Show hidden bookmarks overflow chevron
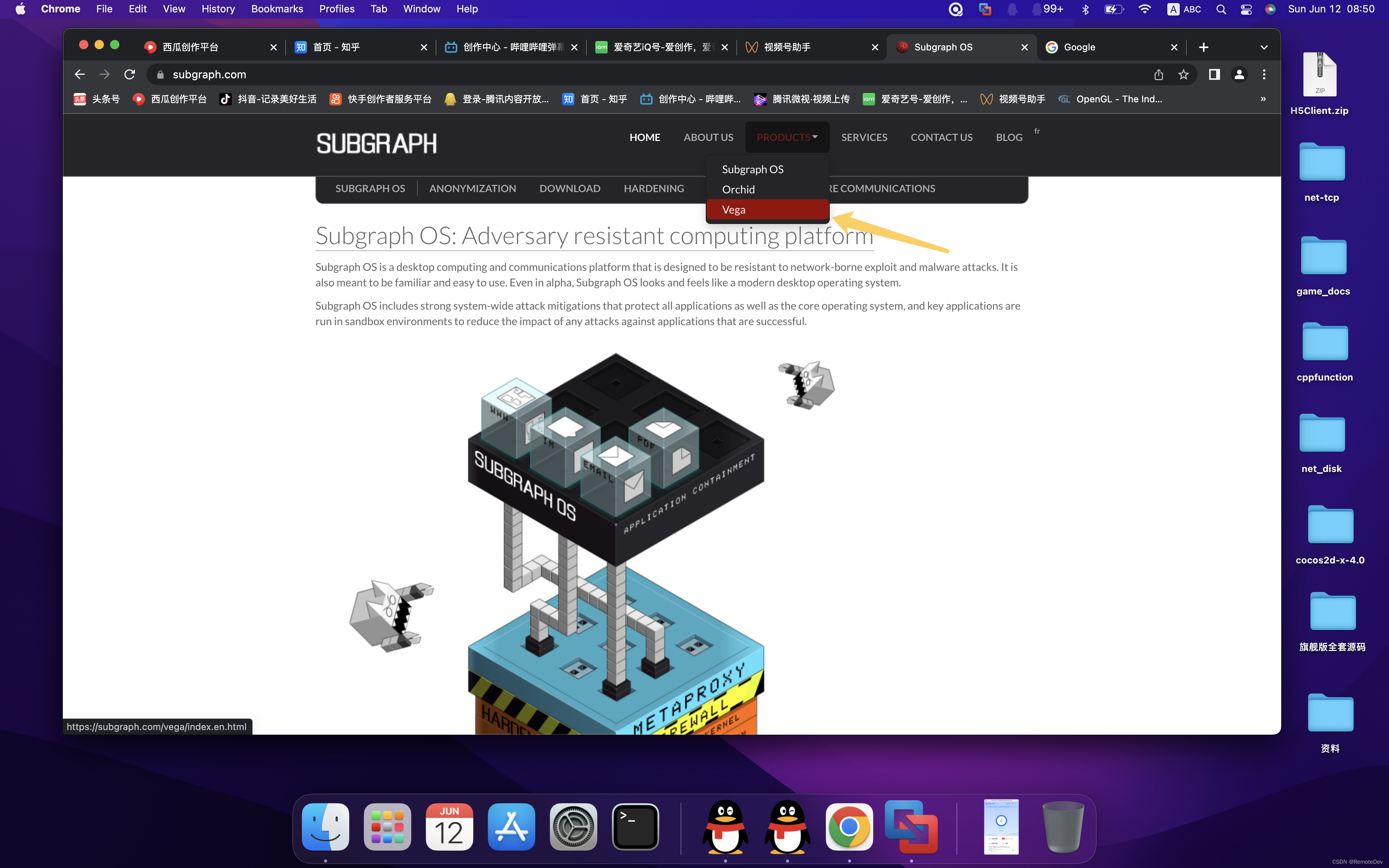The image size is (1389, 868). pos(1263,99)
